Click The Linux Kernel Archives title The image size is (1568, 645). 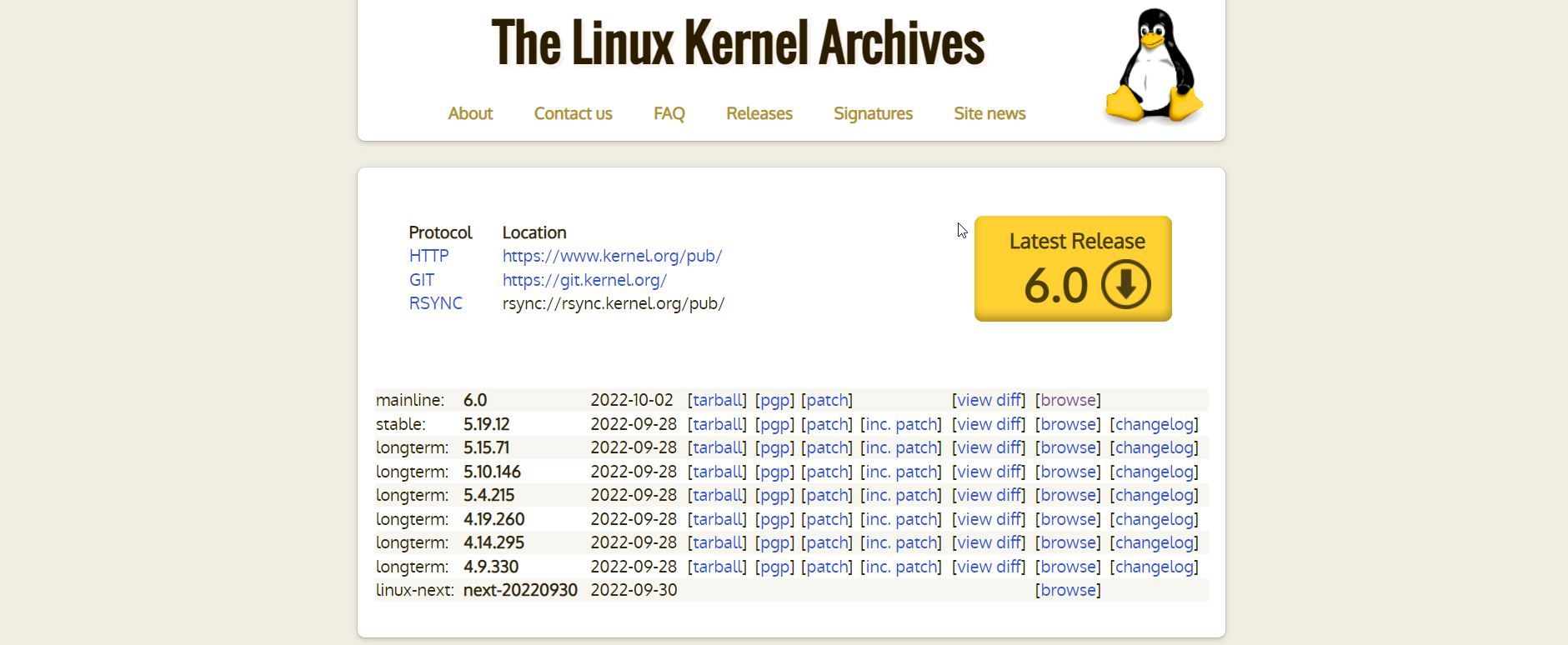(738, 42)
